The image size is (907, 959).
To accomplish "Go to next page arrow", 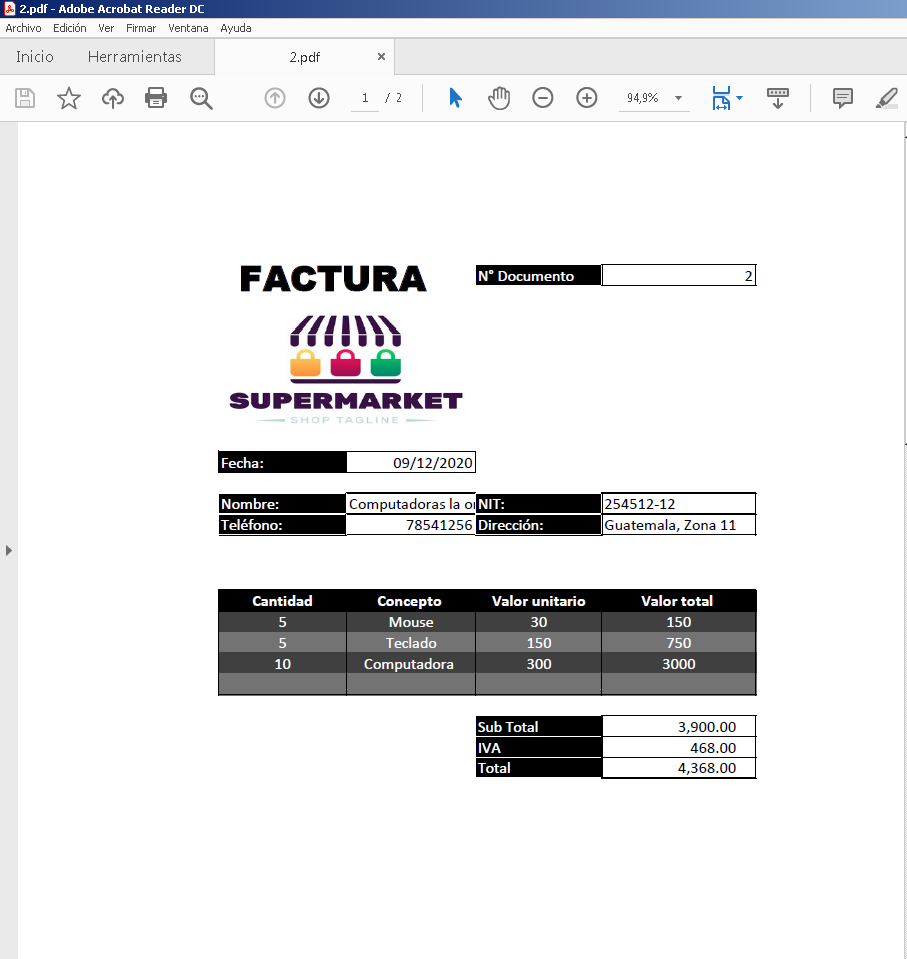I will click(319, 98).
